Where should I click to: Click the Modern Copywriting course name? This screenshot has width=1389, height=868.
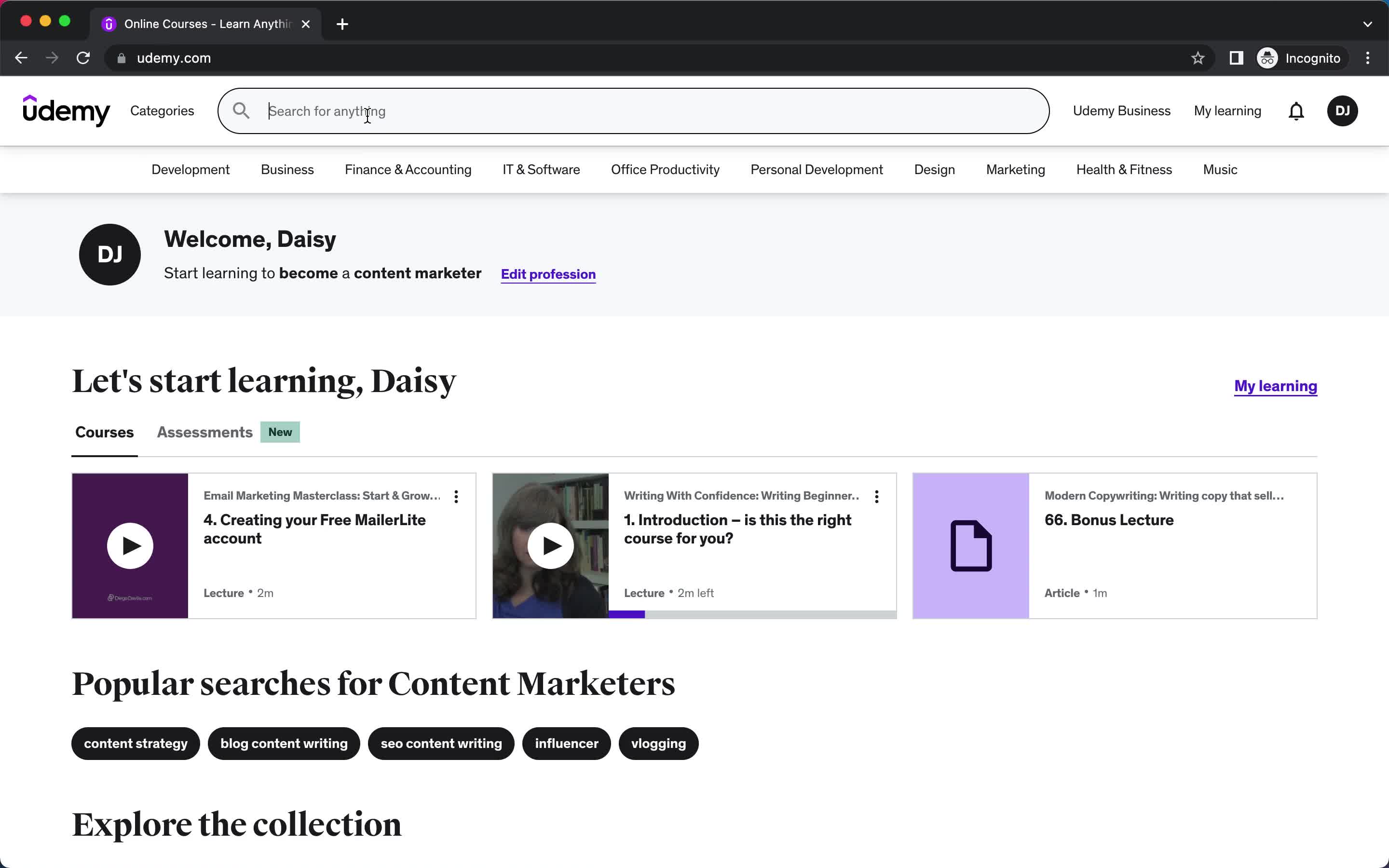[x=1164, y=495]
